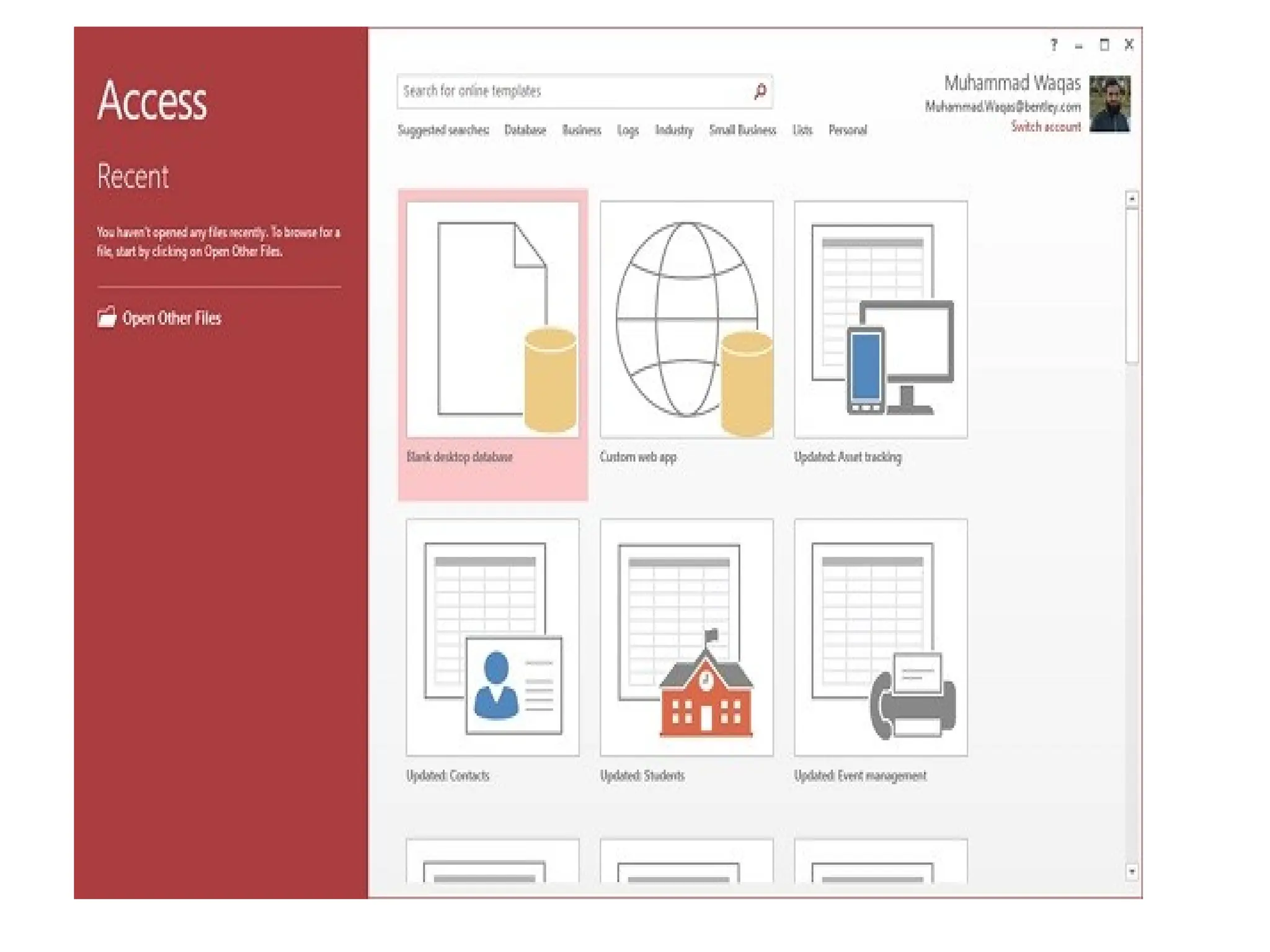Viewport: 1270px width, 952px height.
Task: Click the Open Other Files folder icon
Action: [107, 317]
